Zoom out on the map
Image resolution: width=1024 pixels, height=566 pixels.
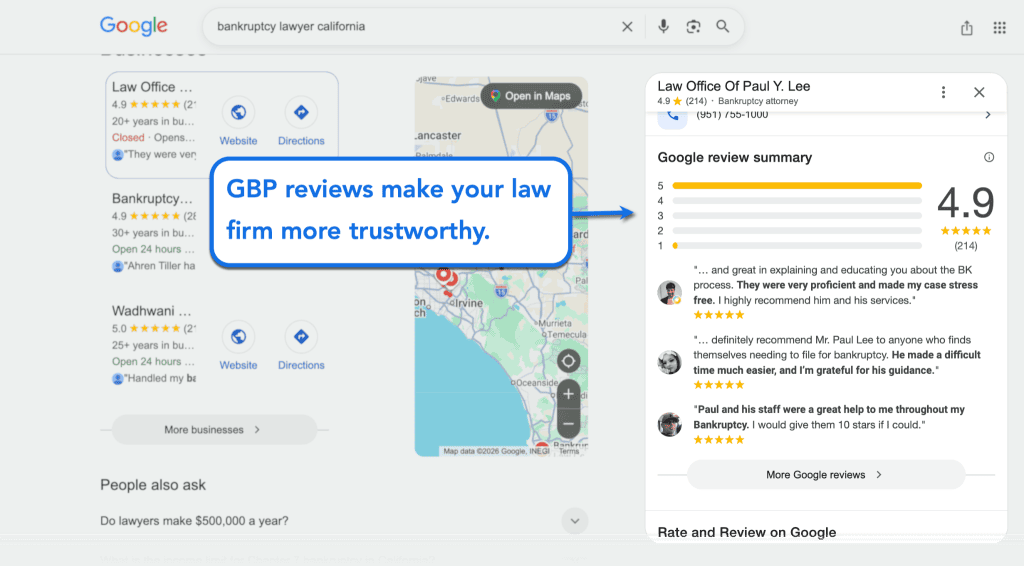(568, 424)
